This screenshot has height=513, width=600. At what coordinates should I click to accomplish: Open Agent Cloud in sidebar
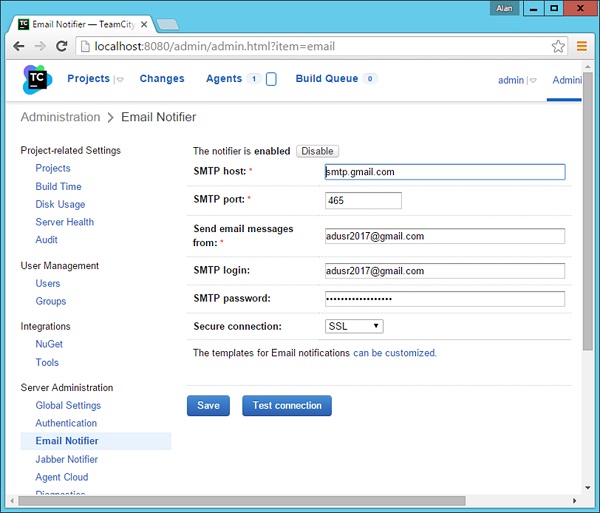click(62, 477)
